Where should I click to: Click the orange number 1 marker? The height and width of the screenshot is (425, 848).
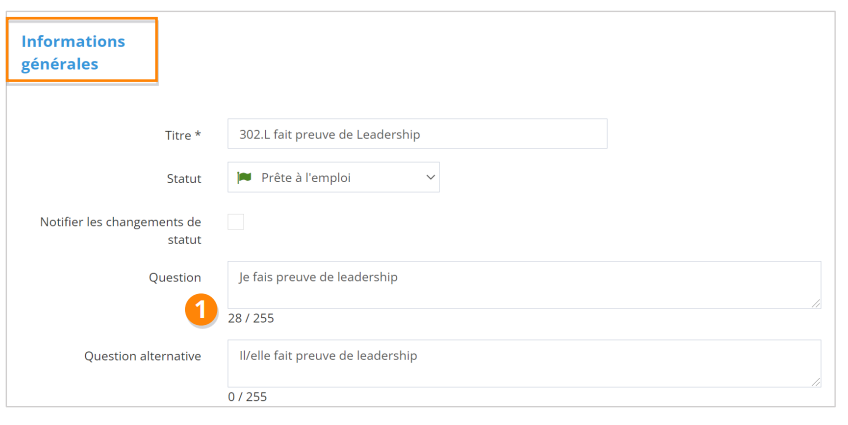pos(201,310)
